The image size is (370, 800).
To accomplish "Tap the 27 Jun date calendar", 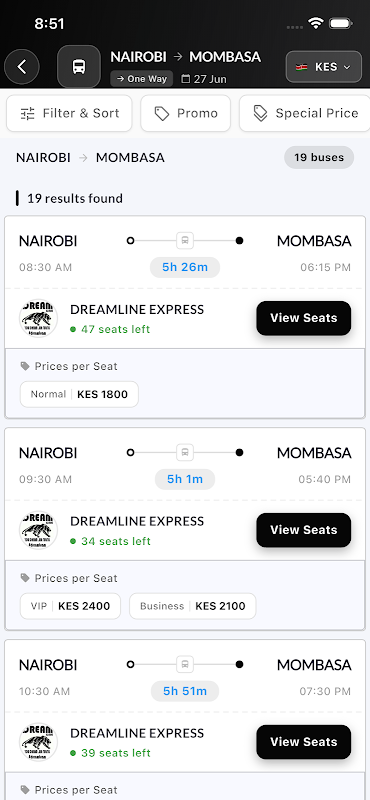I will click(204, 79).
